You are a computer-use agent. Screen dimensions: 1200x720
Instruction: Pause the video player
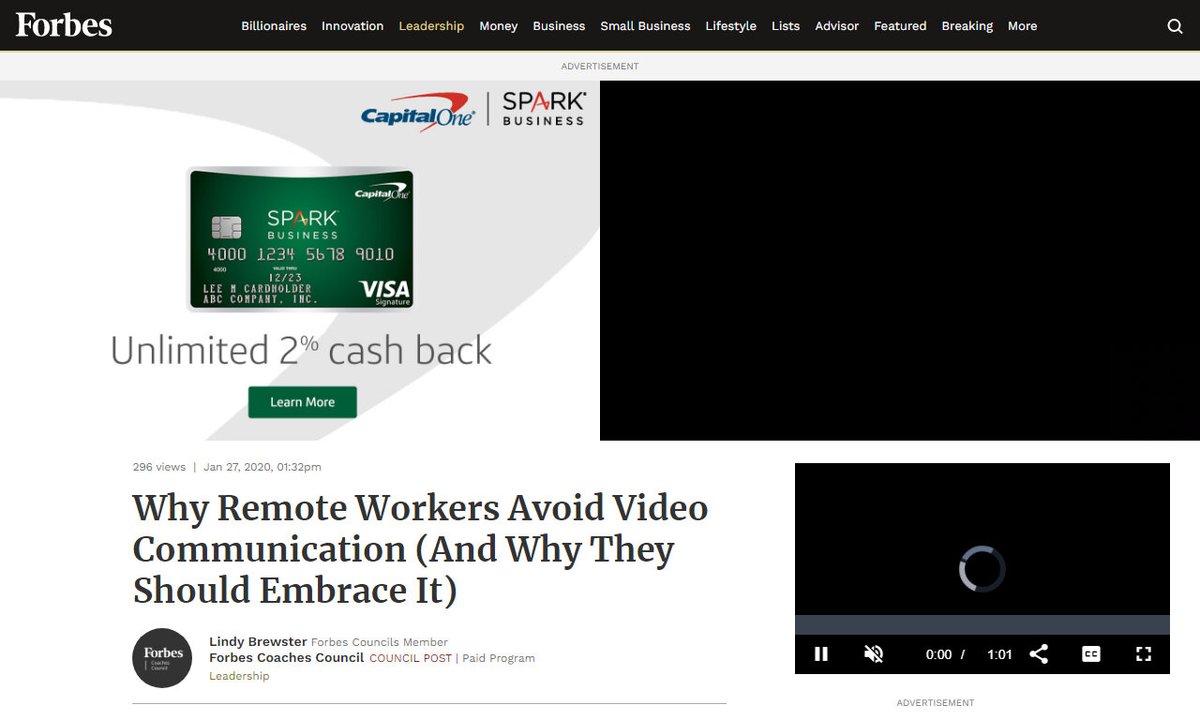(x=821, y=654)
